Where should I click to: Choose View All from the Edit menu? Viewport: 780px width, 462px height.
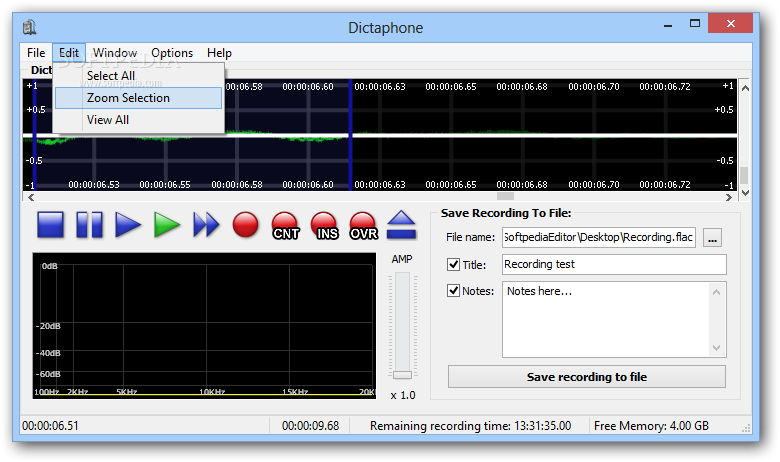click(138, 120)
